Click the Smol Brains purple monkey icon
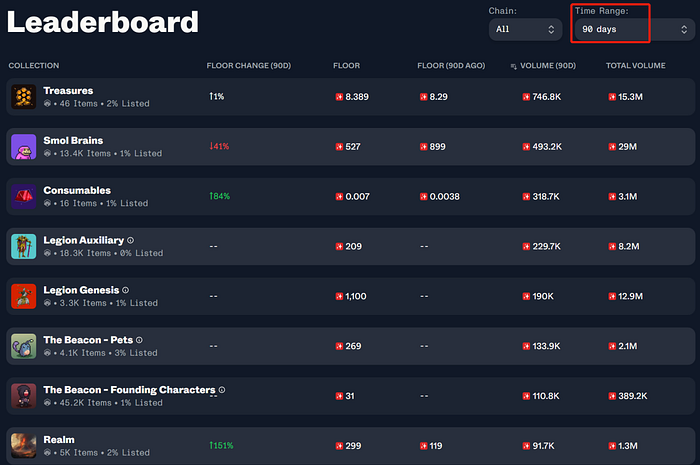The width and height of the screenshot is (700, 465). pyautogui.click(x=24, y=147)
